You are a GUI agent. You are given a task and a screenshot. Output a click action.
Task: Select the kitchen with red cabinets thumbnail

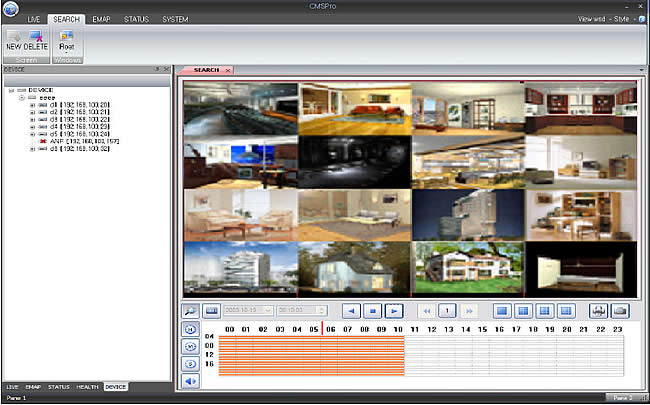click(580, 109)
